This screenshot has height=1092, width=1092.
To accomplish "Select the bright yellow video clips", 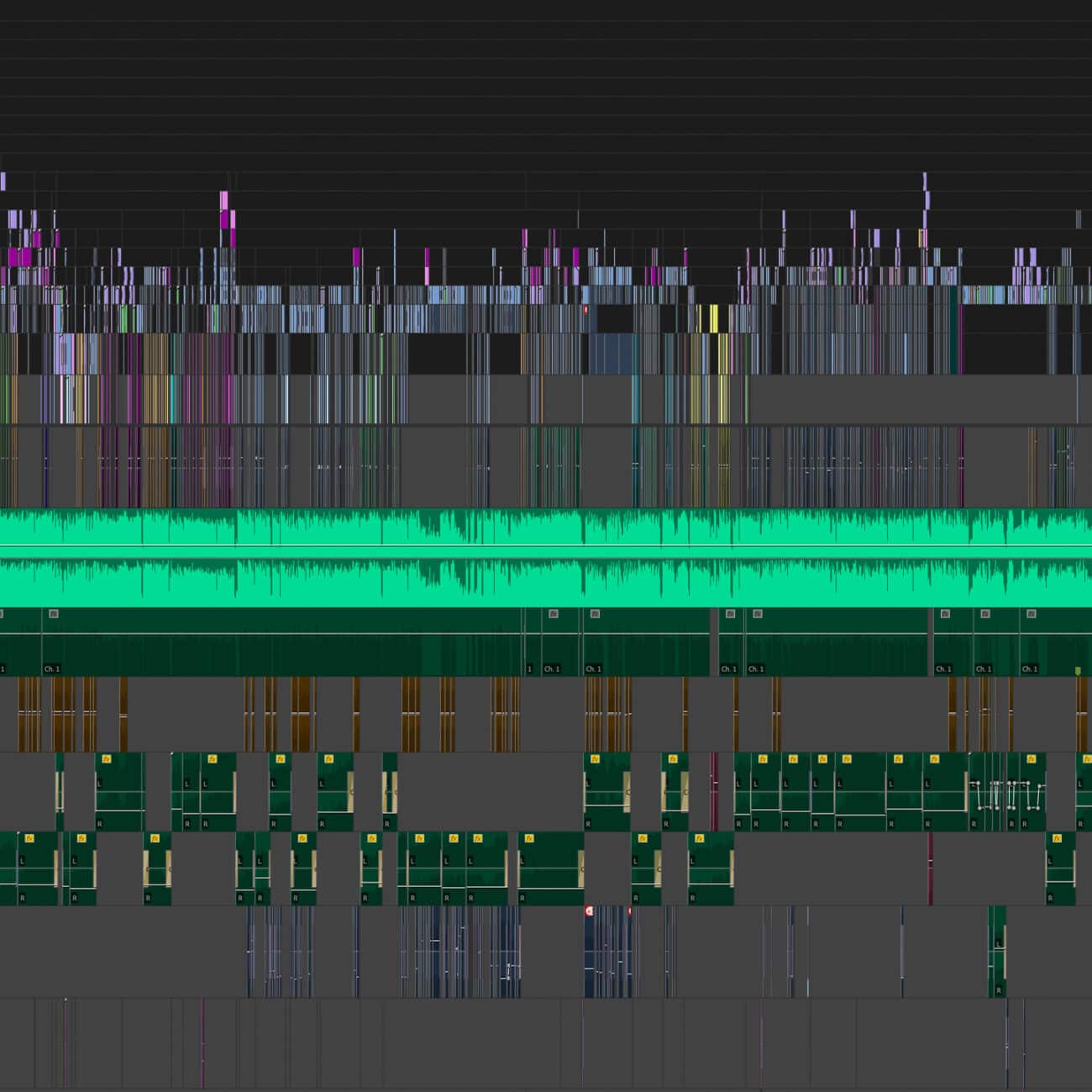I will [x=714, y=319].
